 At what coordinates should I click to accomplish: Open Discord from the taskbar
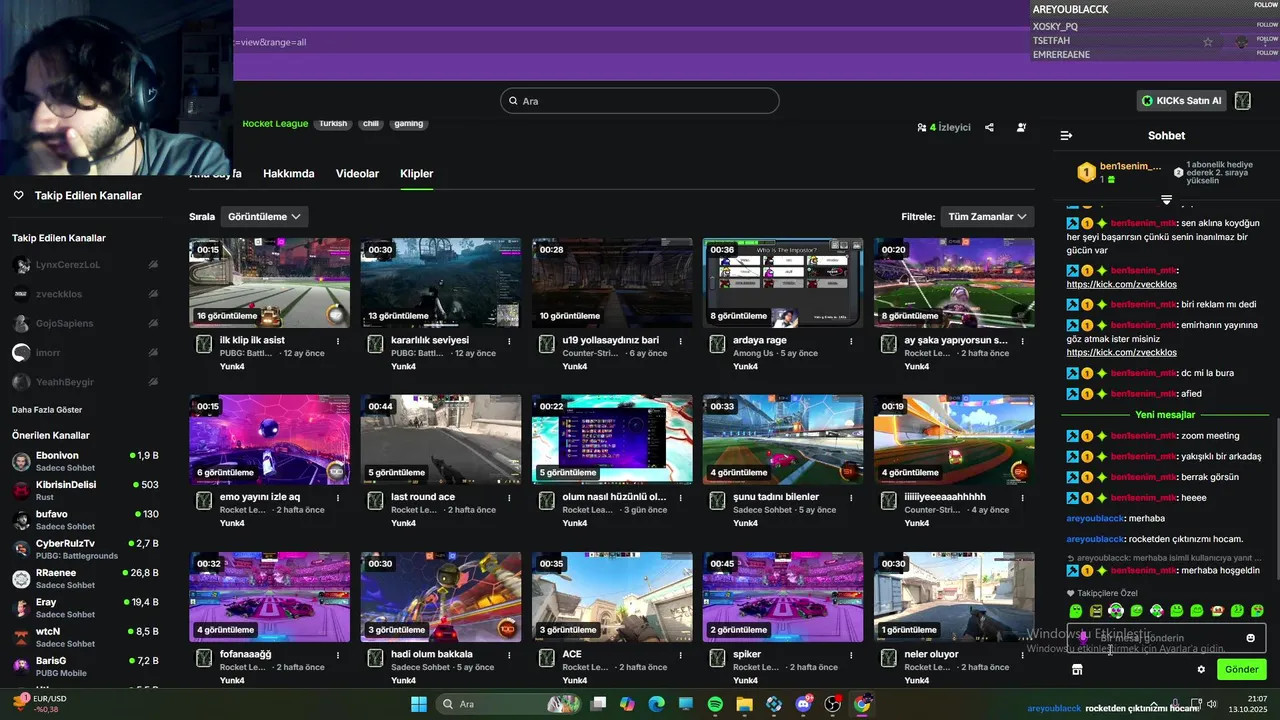[803, 704]
